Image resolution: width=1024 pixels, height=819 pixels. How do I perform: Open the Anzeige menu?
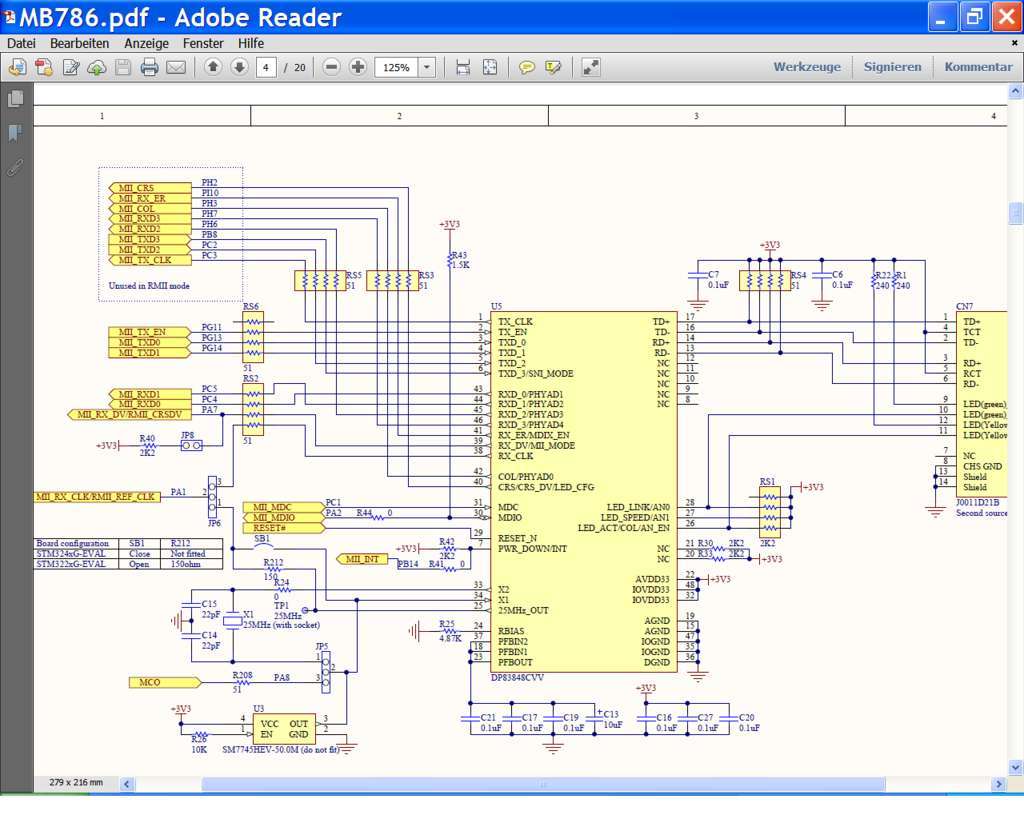[146, 43]
